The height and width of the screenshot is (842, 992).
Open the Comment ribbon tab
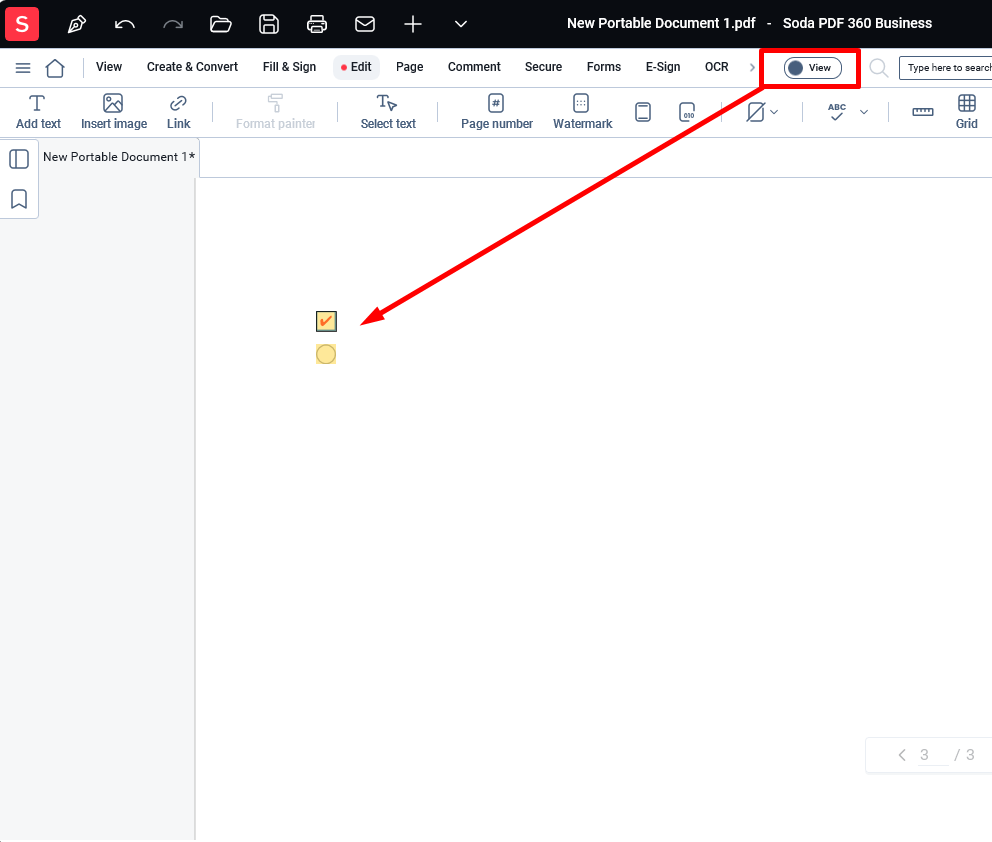coord(474,67)
